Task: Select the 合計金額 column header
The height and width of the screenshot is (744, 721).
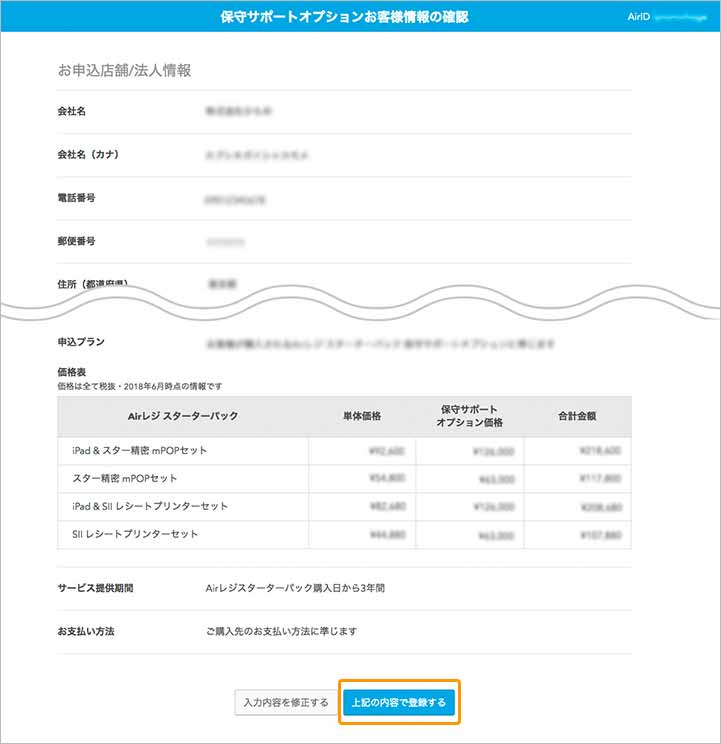Action: pyautogui.click(x=577, y=415)
